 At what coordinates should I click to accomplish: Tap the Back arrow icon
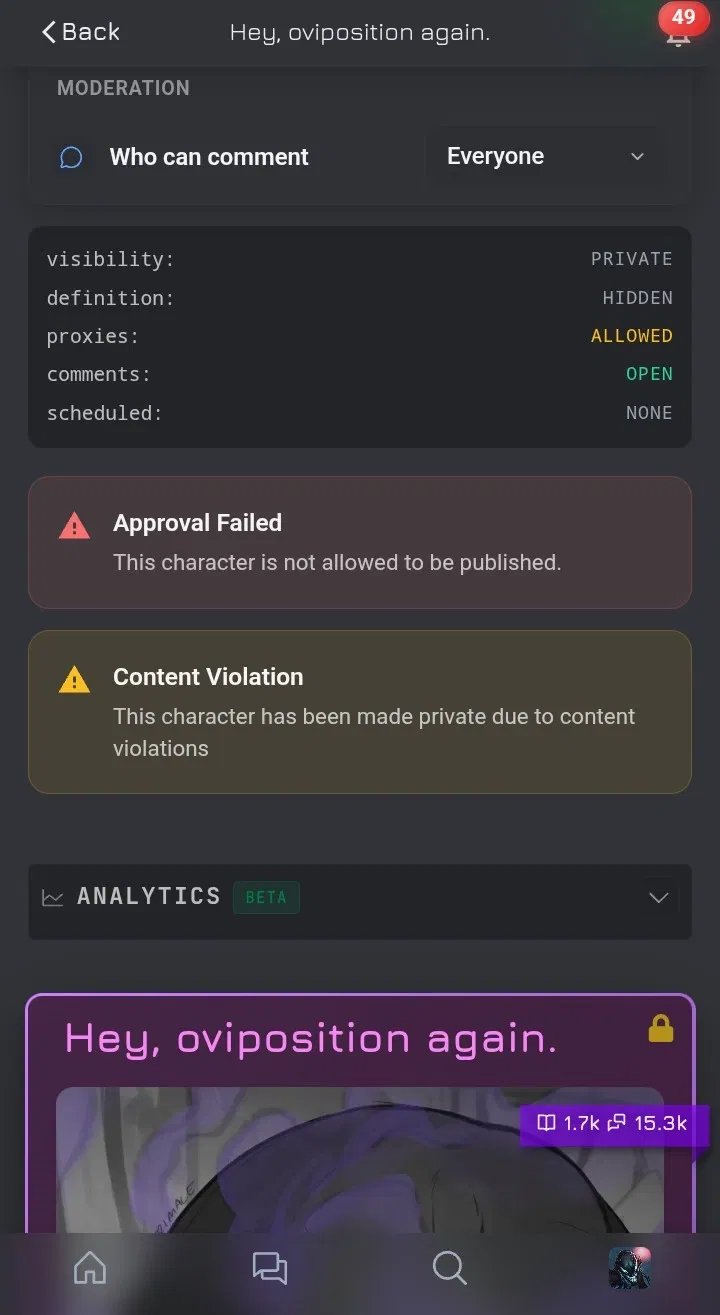pyautogui.click(x=48, y=32)
